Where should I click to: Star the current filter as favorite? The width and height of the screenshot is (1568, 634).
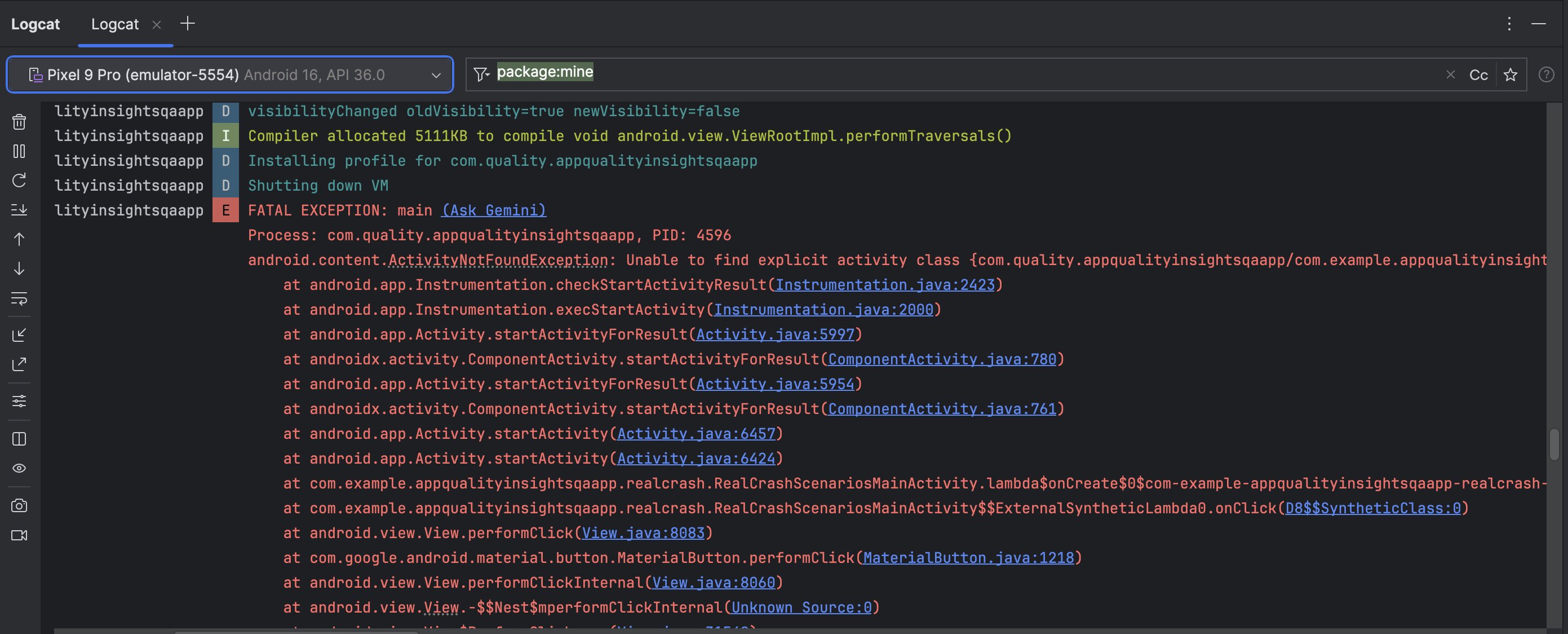click(1510, 74)
